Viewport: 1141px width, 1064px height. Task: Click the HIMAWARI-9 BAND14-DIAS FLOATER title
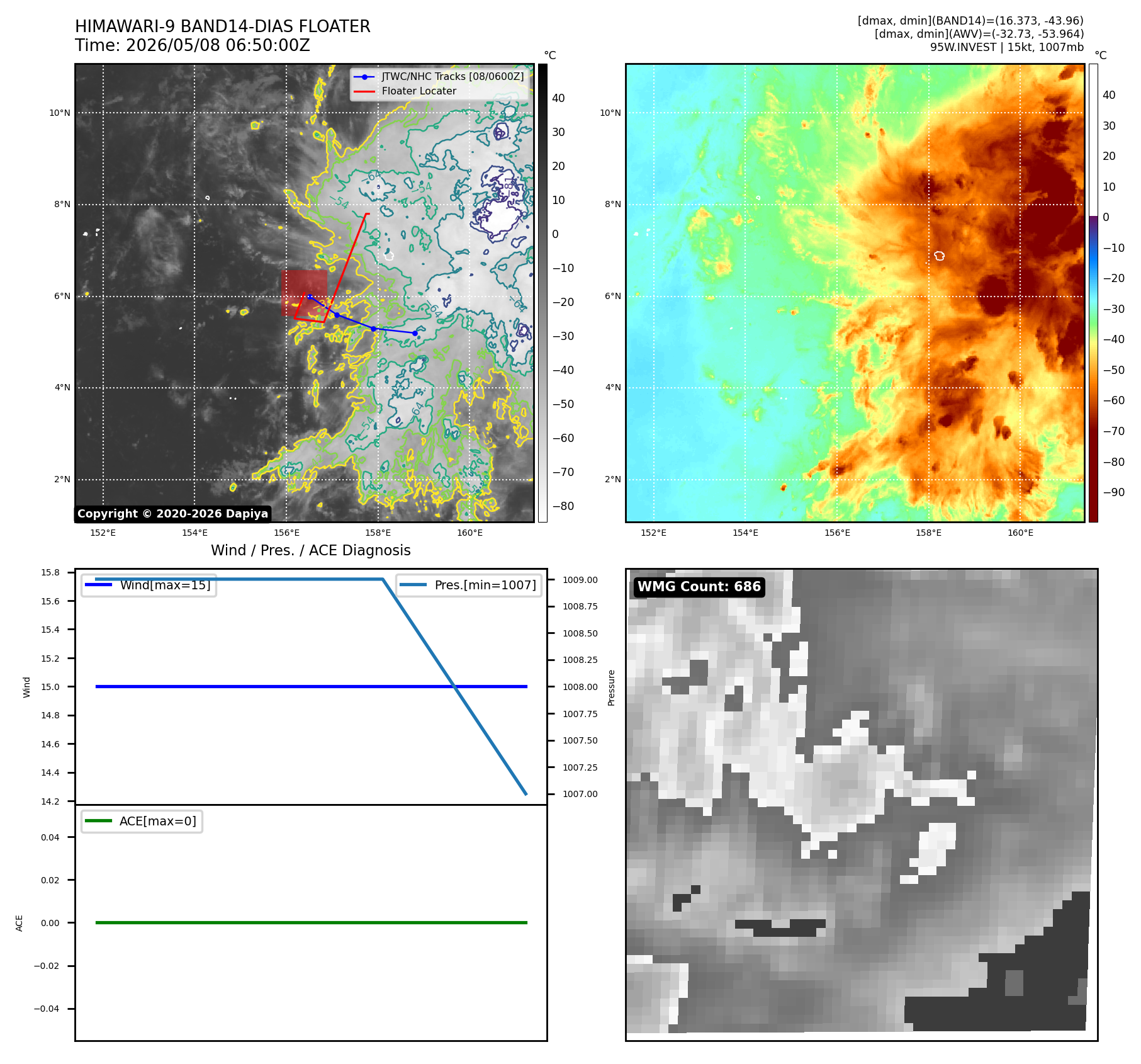point(223,26)
